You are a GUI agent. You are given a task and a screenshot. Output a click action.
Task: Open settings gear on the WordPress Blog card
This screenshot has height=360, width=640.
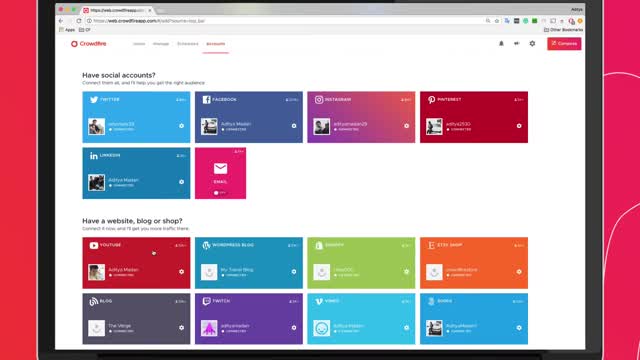[x=294, y=272]
